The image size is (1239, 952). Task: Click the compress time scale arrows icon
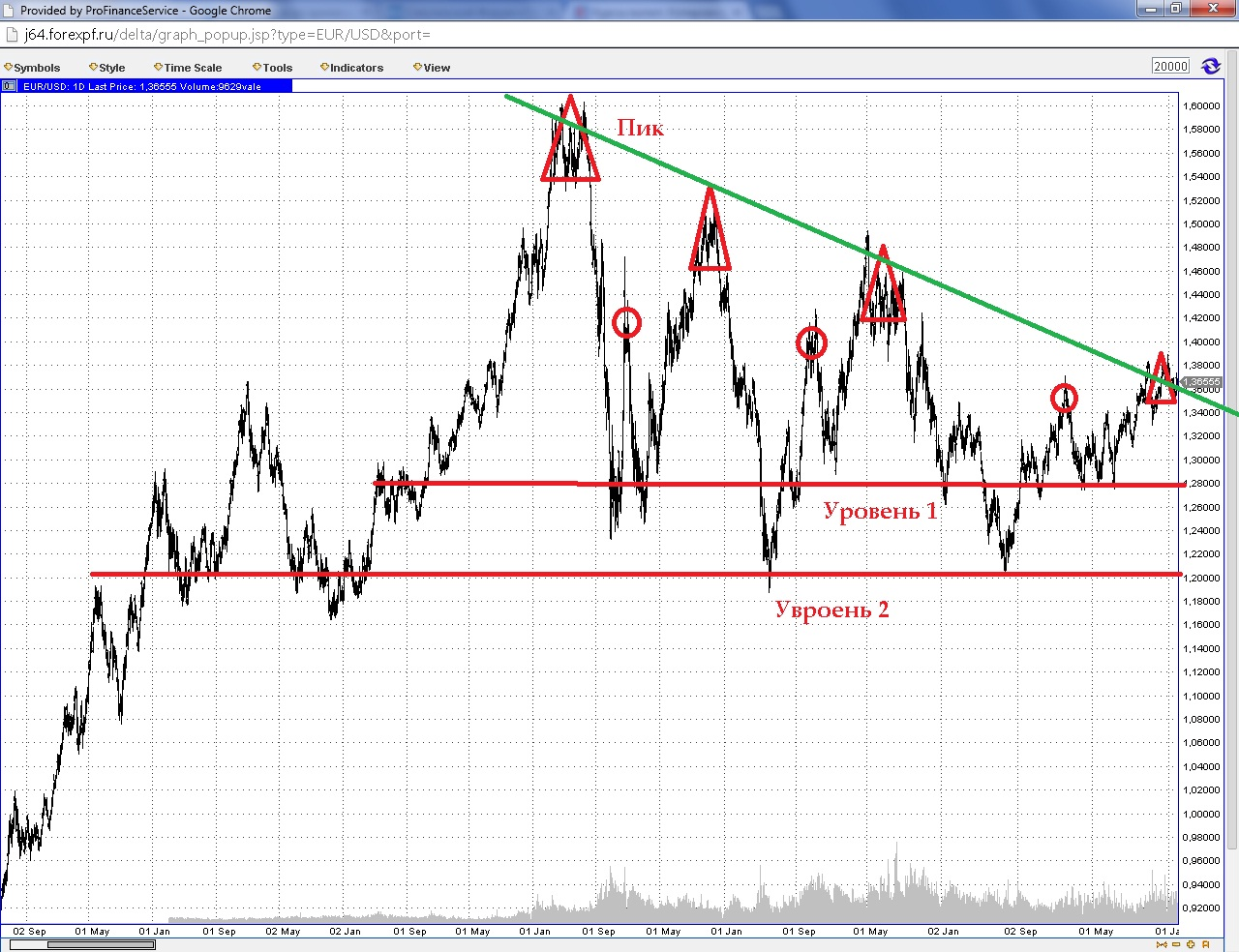[x=1162, y=944]
